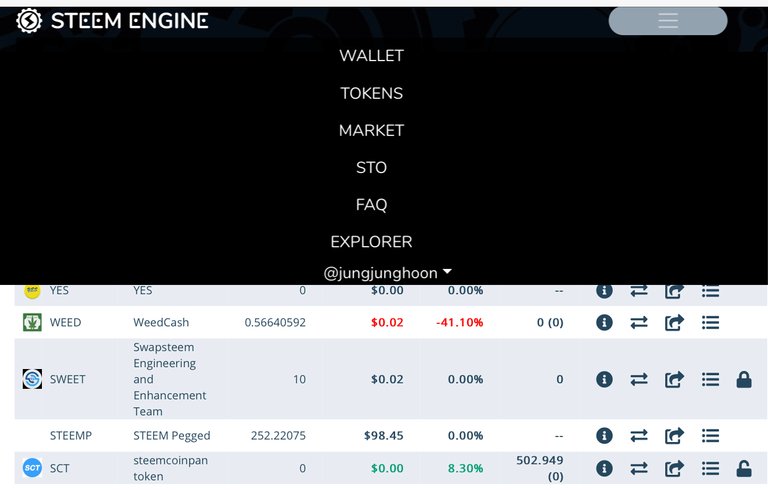This screenshot has height=490, width=768.
Task: Trade WEED with the exchange arrows icon
Action: click(x=639, y=322)
